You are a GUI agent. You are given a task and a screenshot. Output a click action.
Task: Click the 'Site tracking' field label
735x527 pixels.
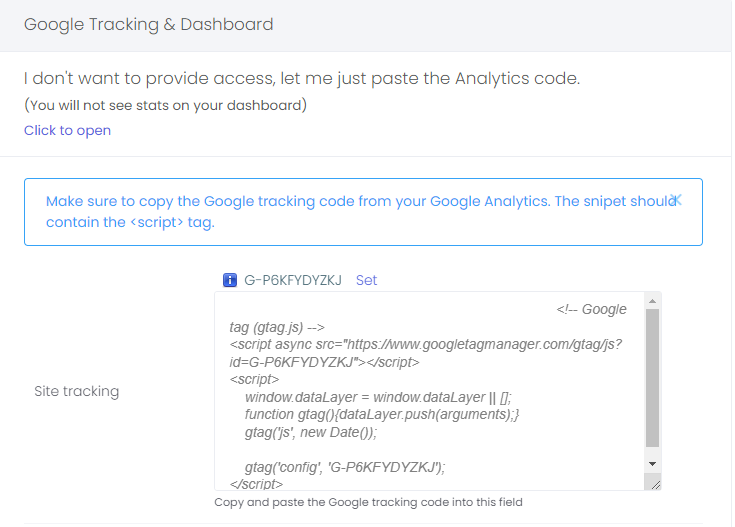click(76, 391)
